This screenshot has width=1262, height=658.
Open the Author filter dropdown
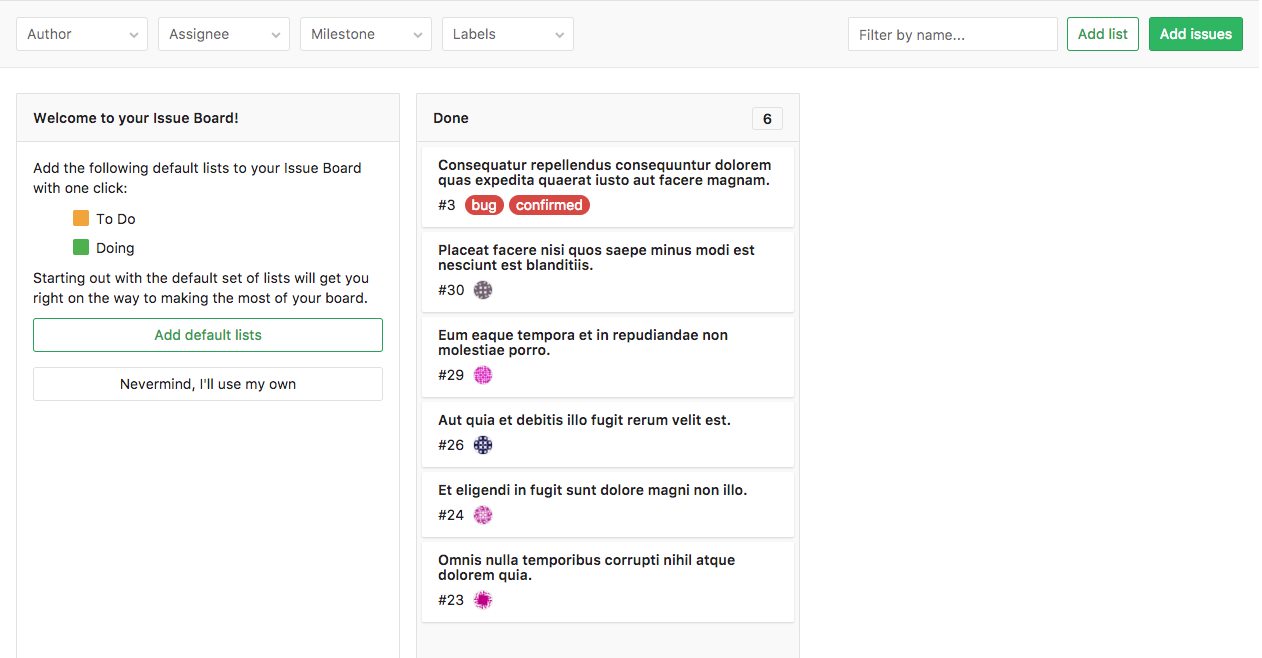click(x=82, y=34)
